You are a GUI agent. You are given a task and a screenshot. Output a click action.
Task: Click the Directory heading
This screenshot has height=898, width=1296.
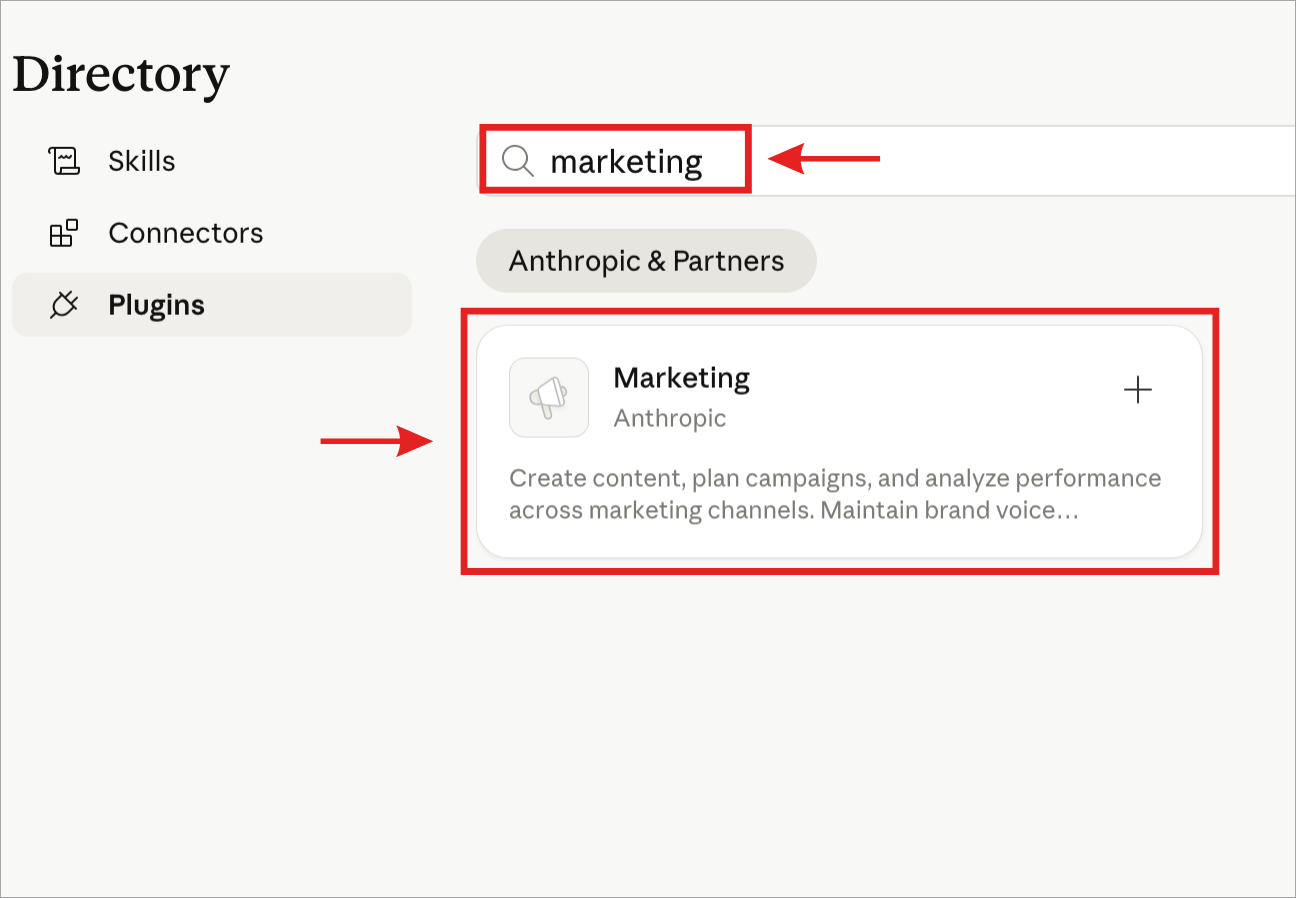pyautogui.click(x=121, y=75)
